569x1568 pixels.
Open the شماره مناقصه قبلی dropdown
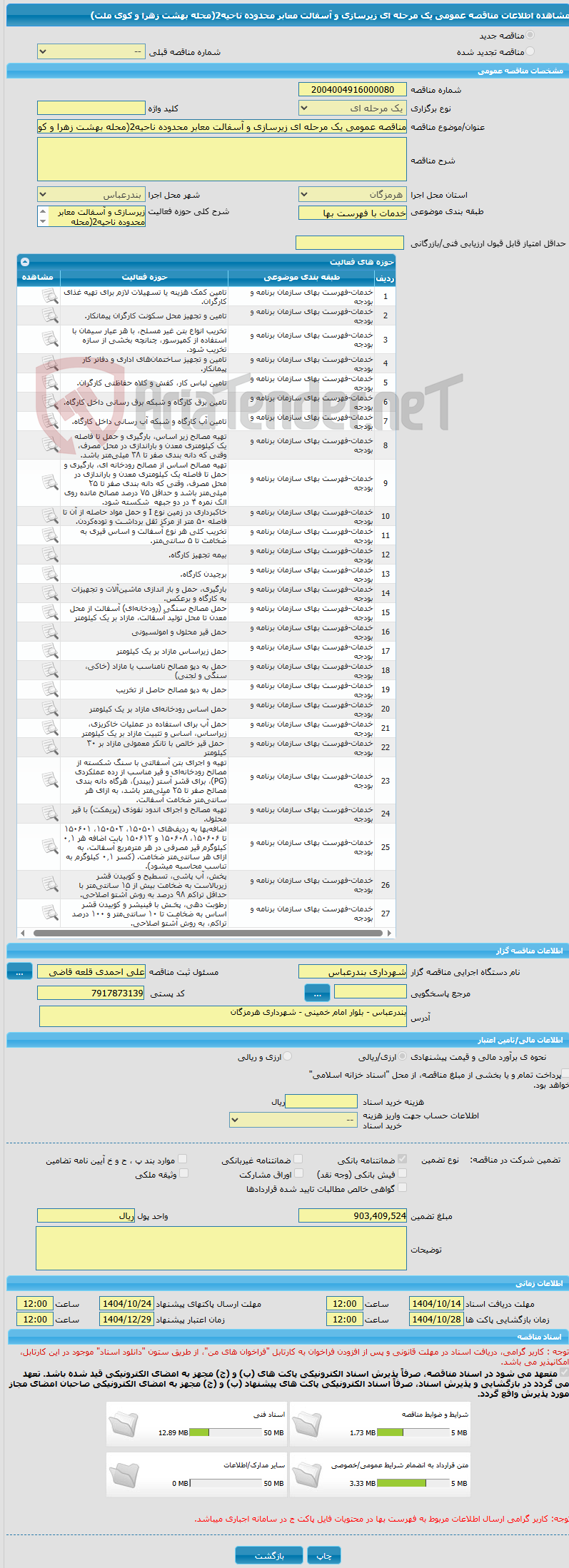91,52
